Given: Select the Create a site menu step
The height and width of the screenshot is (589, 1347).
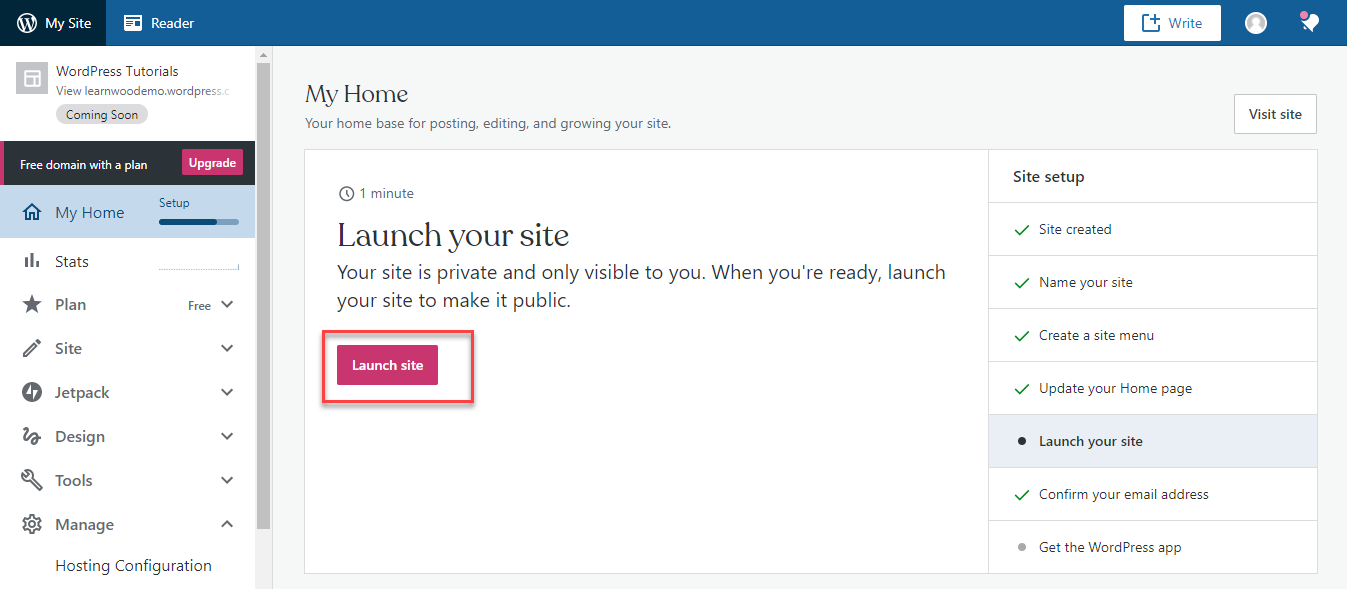Looking at the screenshot, I should click(x=1096, y=335).
